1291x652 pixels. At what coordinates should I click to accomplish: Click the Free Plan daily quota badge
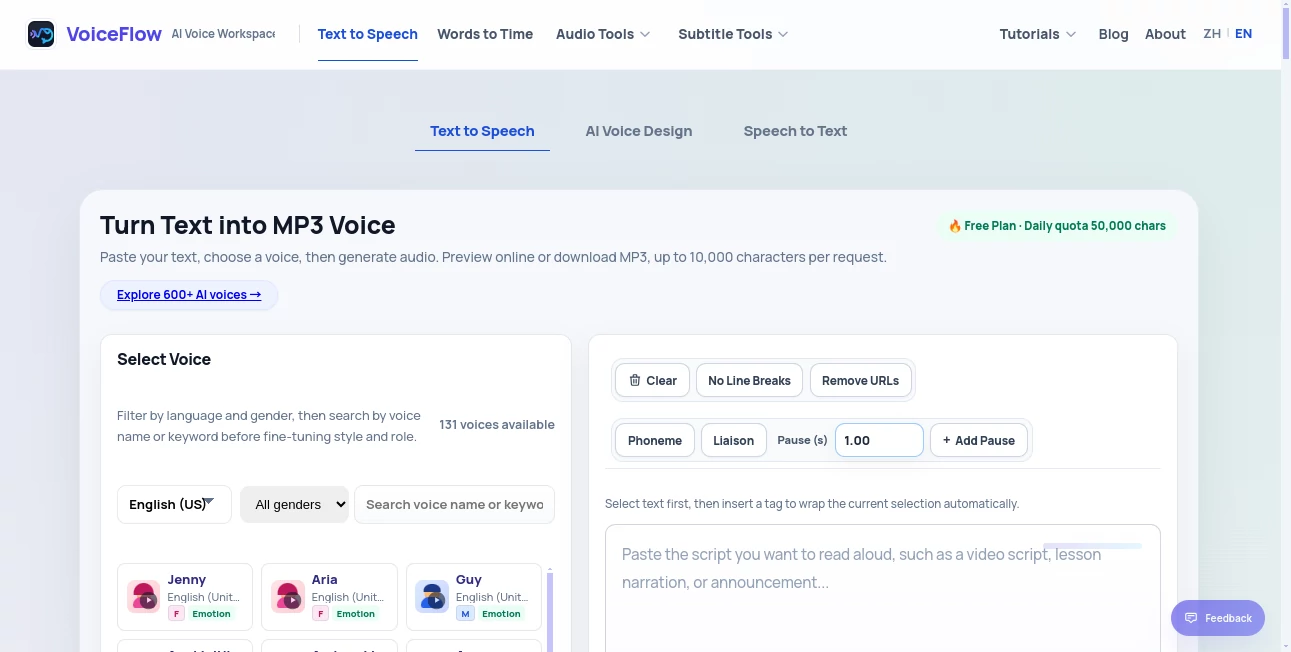(x=1057, y=226)
